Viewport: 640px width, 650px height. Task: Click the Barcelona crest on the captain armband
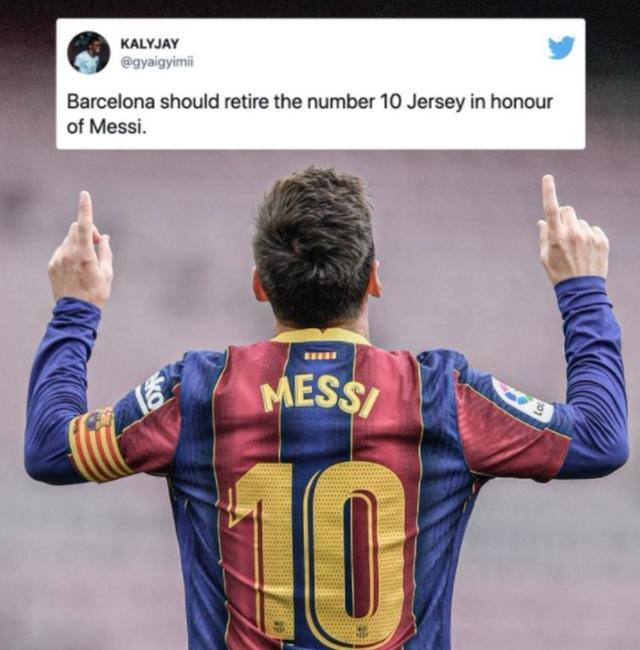pyautogui.click(x=99, y=420)
